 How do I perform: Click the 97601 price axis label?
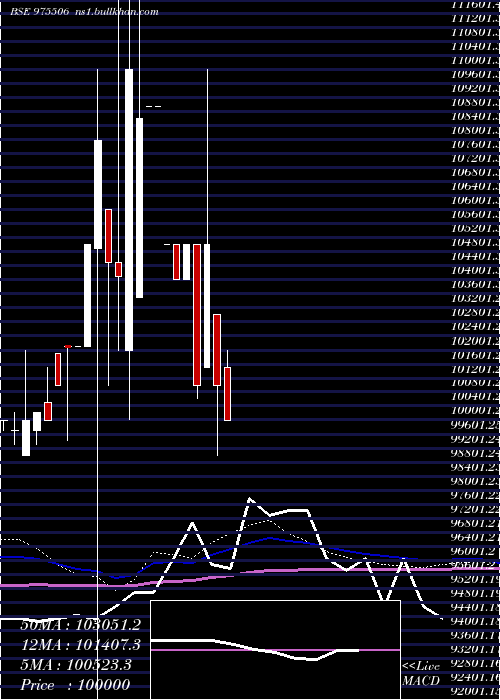(475, 495)
